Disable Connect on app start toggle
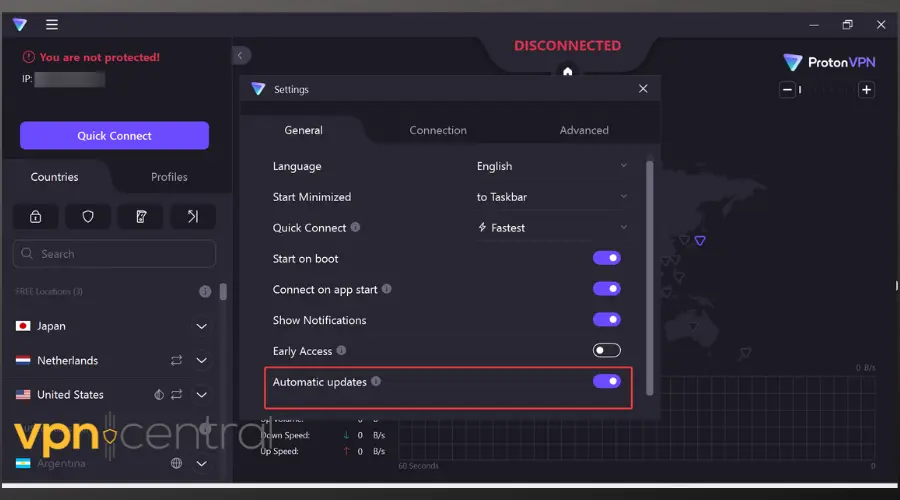The width and height of the screenshot is (900, 500). coord(607,289)
